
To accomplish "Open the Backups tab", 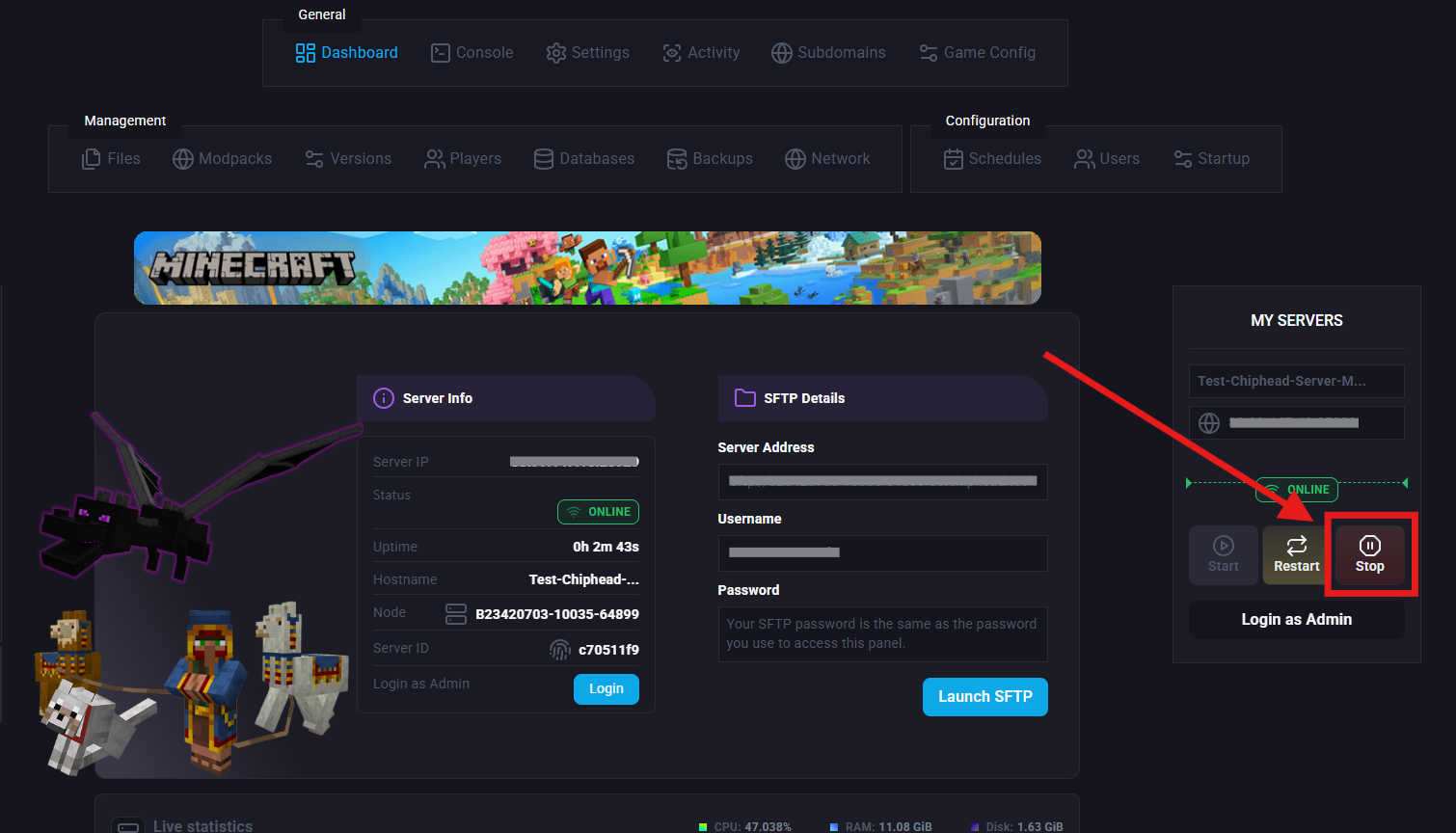I will click(710, 159).
